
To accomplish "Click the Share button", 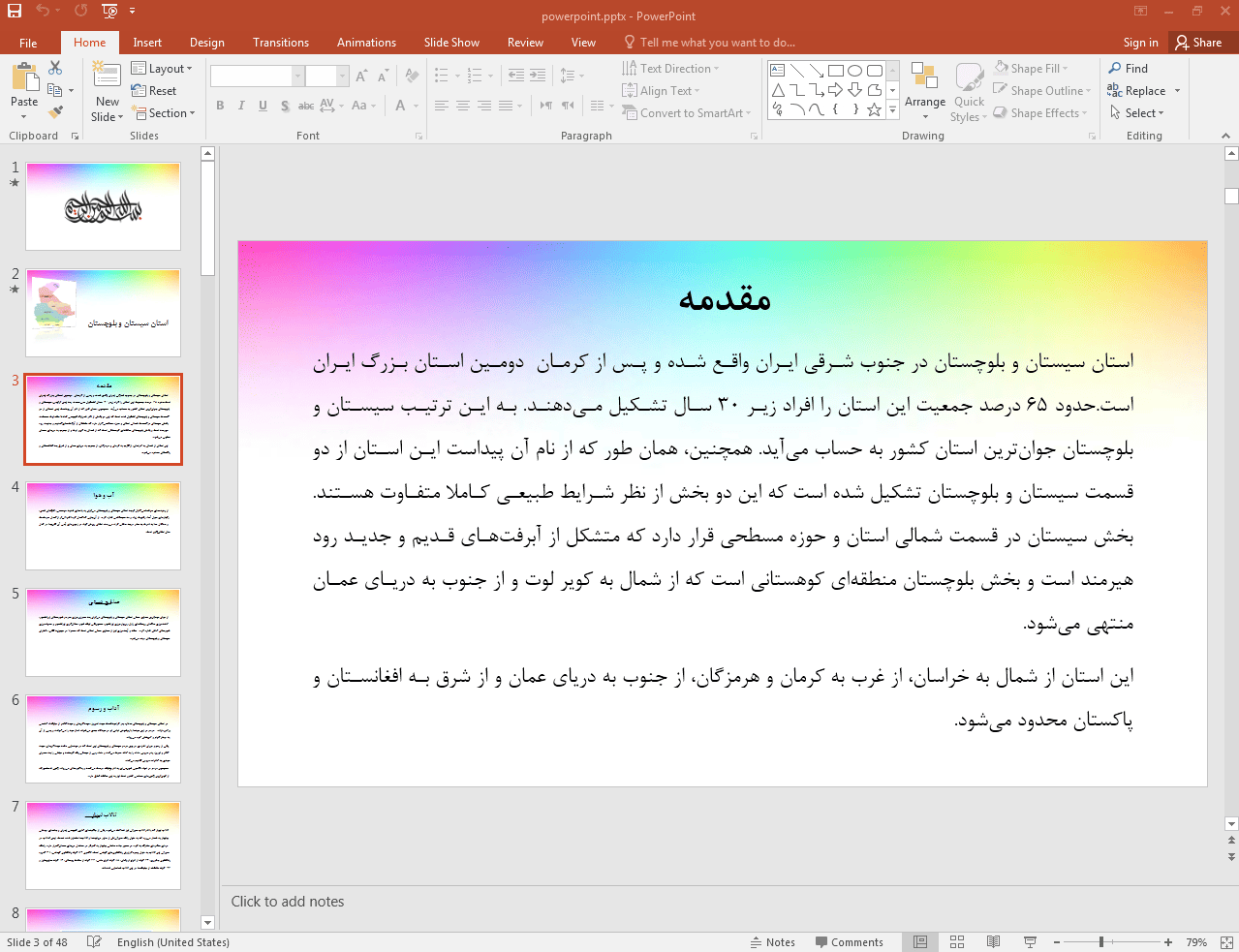I will pos(1198,43).
